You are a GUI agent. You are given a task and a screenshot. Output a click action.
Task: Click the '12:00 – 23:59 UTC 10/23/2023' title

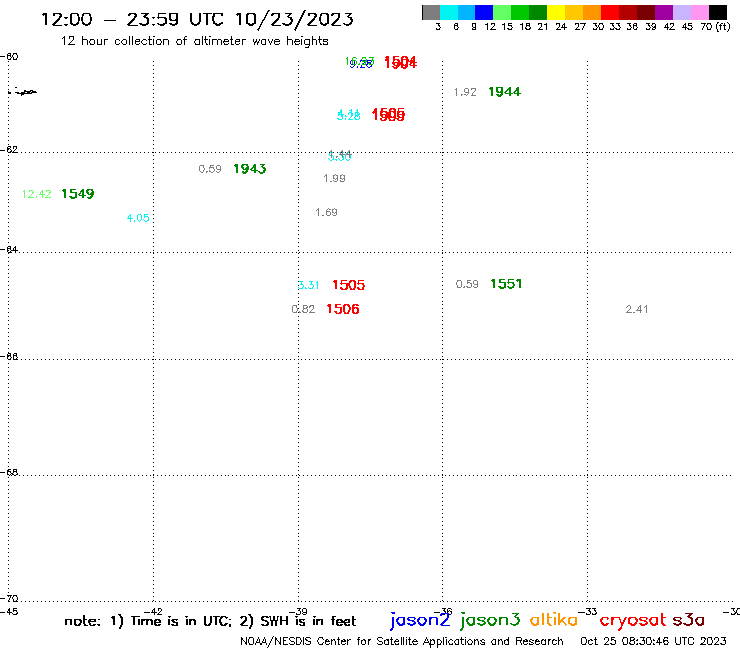(197, 19)
